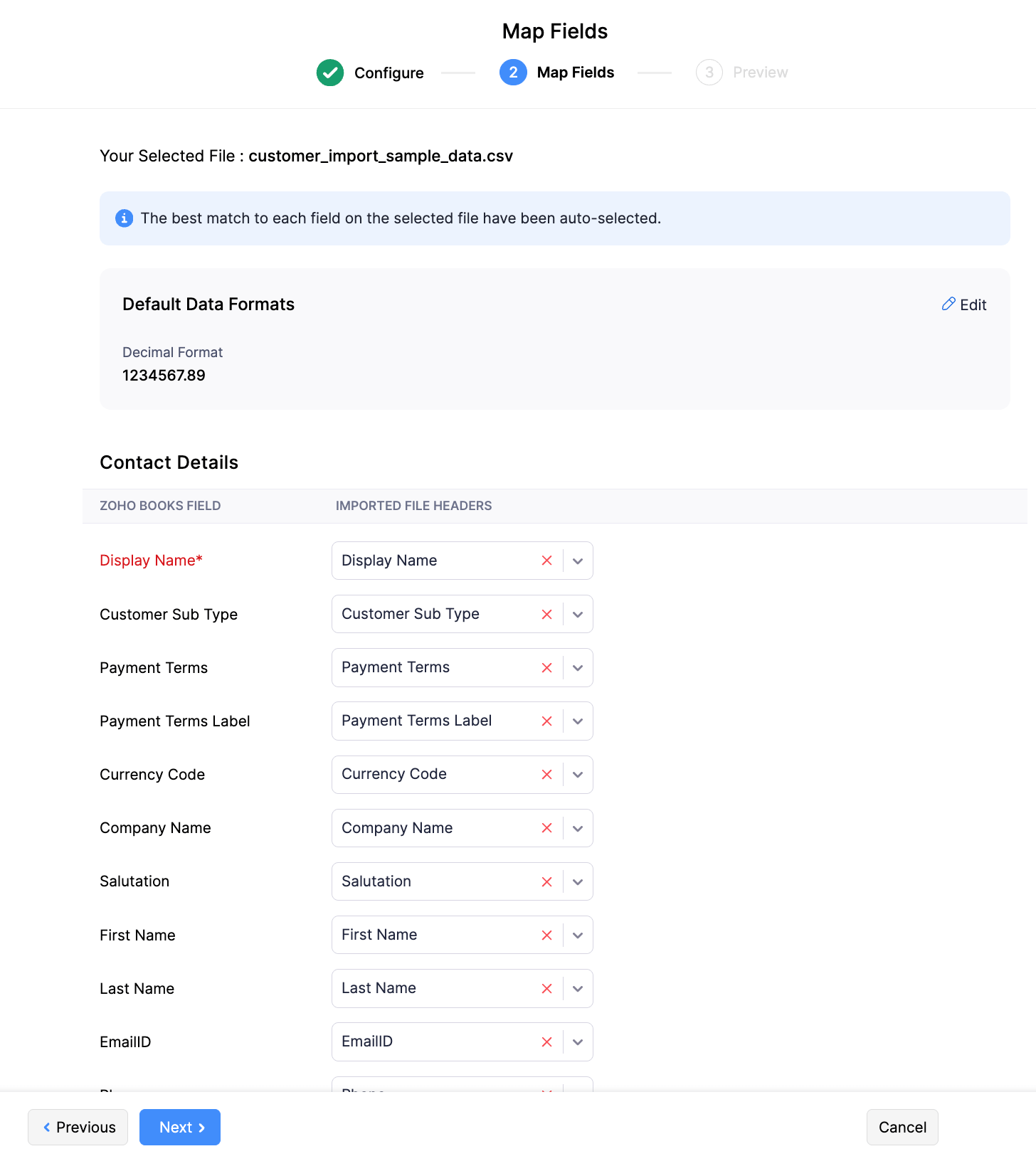Viewport: 1036px width, 1161px height.
Task: Open the First Name dropdown chevron
Action: (x=578, y=935)
